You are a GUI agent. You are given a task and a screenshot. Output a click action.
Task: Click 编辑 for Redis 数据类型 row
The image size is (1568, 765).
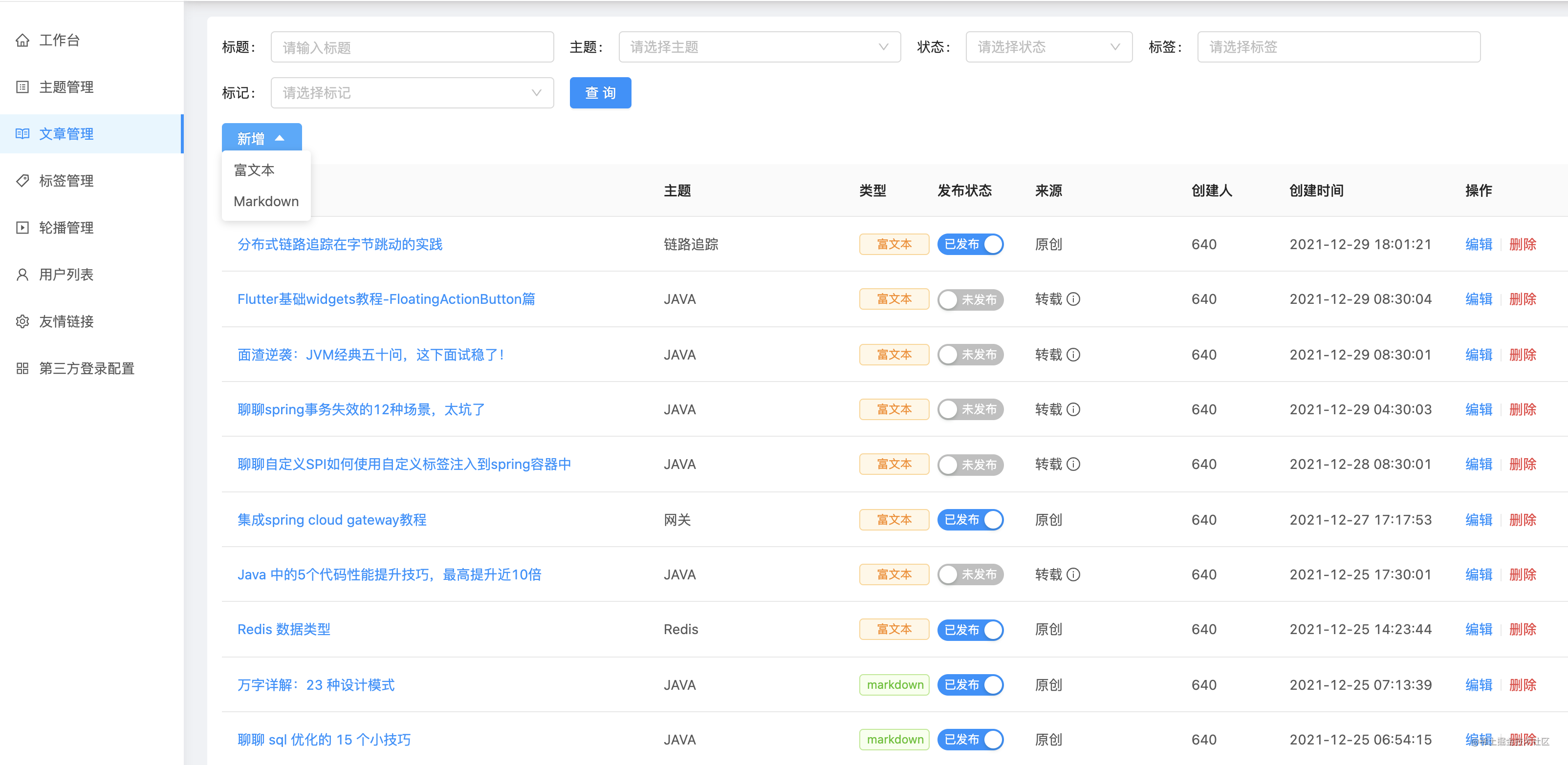pos(1479,629)
